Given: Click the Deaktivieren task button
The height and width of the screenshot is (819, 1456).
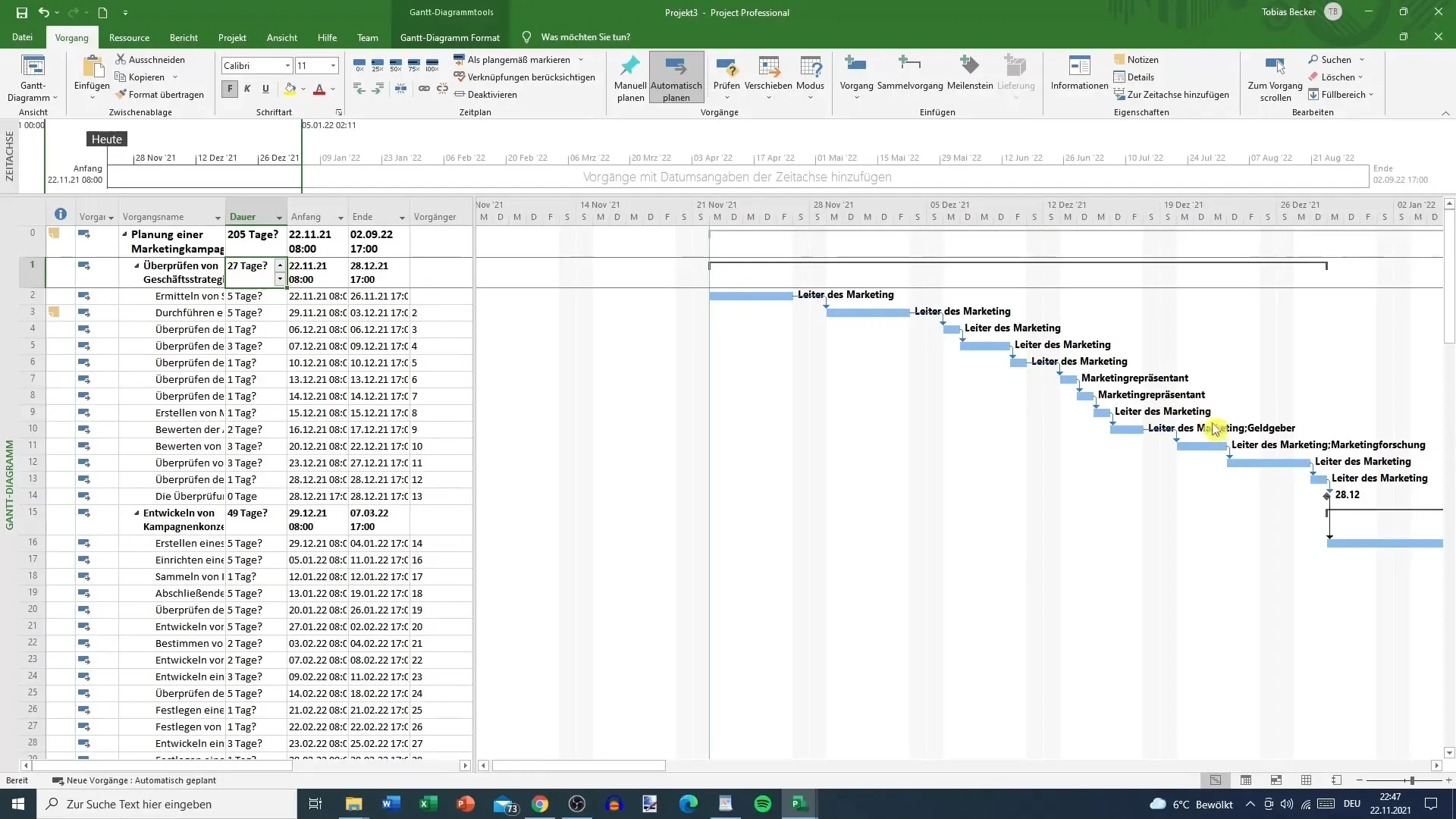Looking at the screenshot, I should [x=485, y=95].
